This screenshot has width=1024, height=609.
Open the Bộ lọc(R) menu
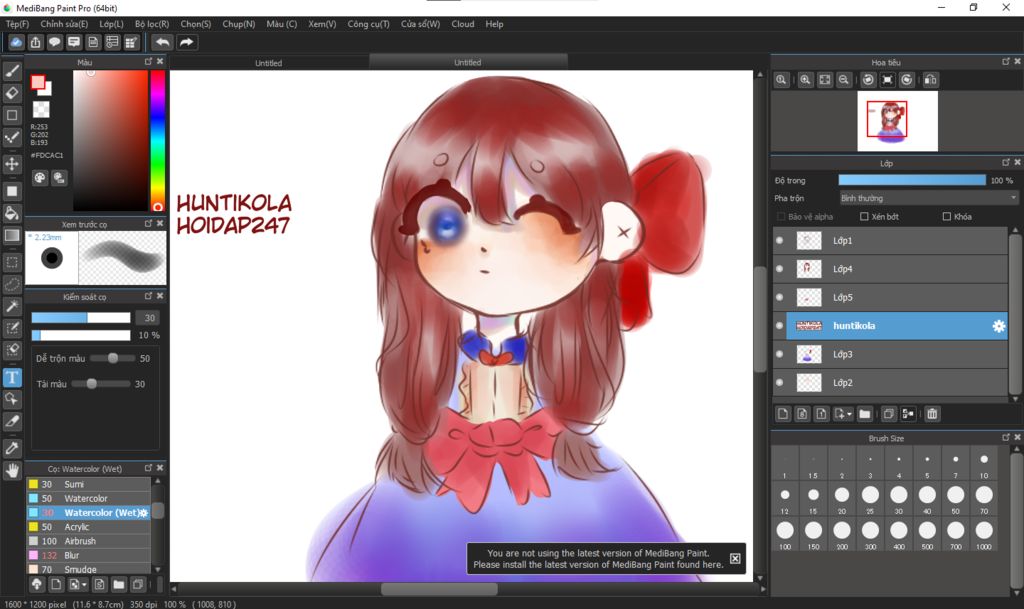coord(152,24)
